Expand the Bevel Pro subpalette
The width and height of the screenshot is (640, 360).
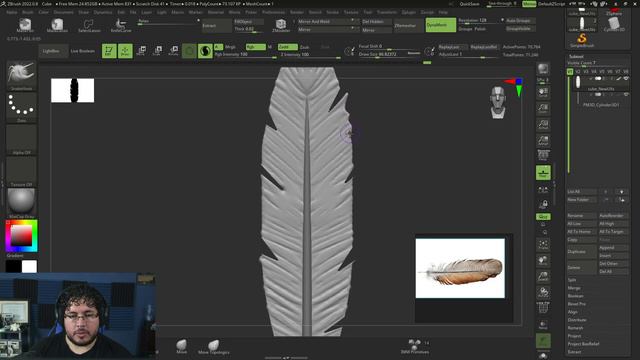point(576,304)
